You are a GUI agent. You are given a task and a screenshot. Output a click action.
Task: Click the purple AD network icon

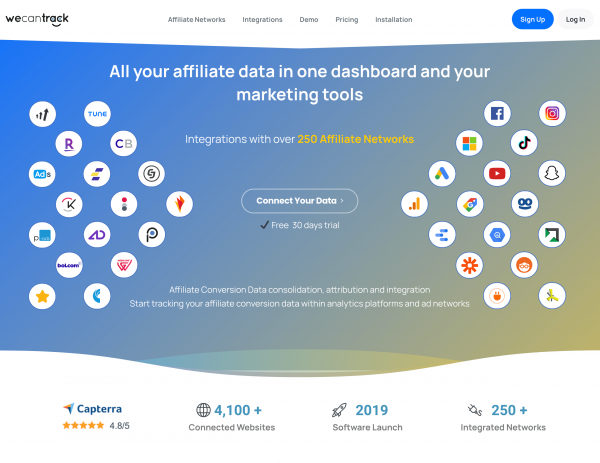point(97,235)
